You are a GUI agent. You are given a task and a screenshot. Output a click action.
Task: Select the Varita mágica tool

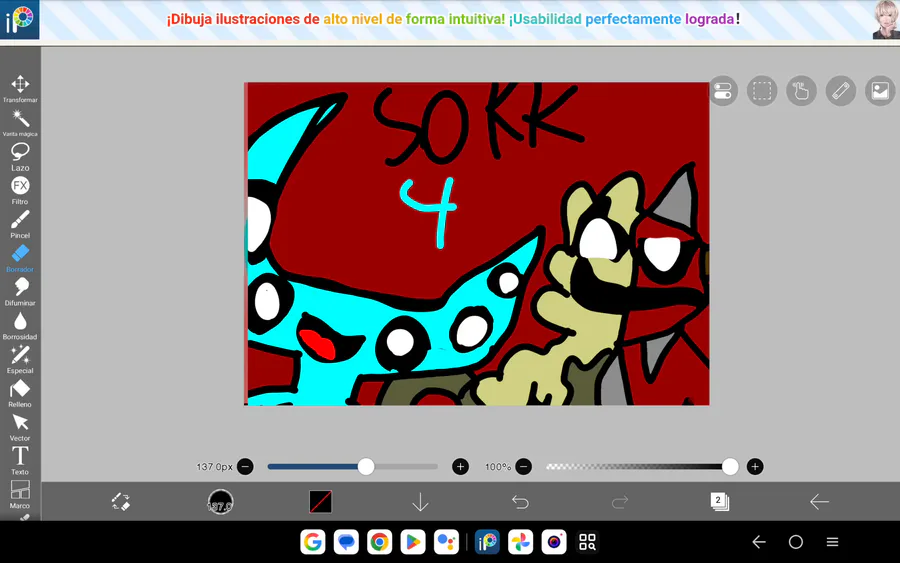[x=20, y=123]
